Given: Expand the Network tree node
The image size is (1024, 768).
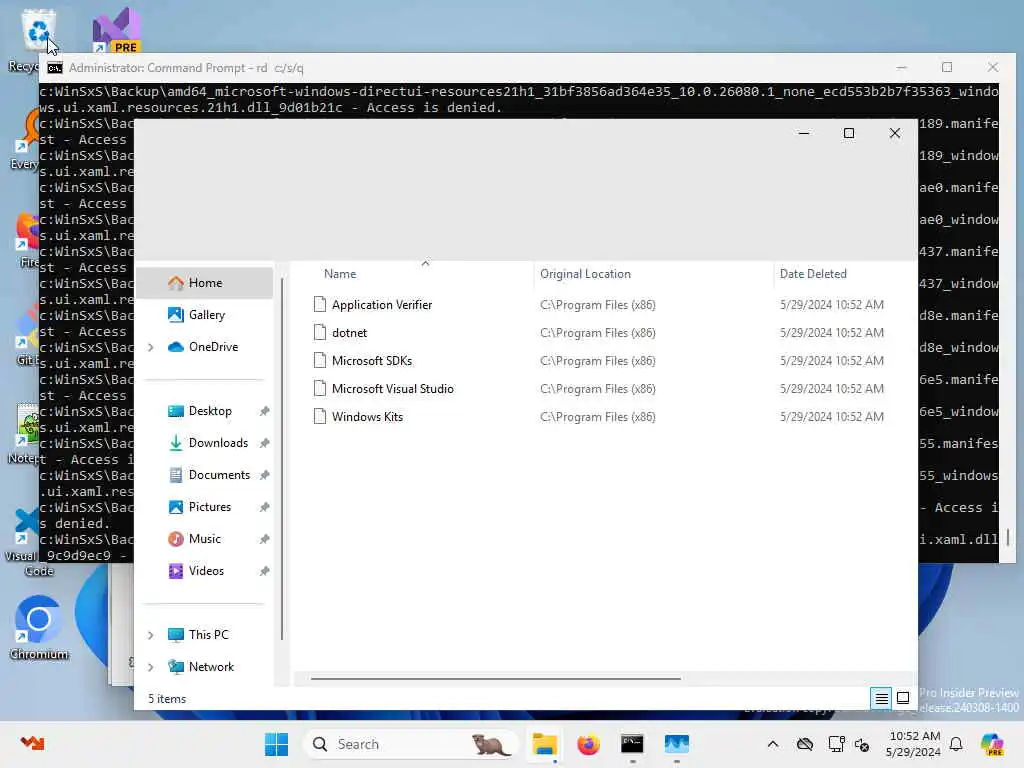Looking at the screenshot, I should click(x=151, y=667).
